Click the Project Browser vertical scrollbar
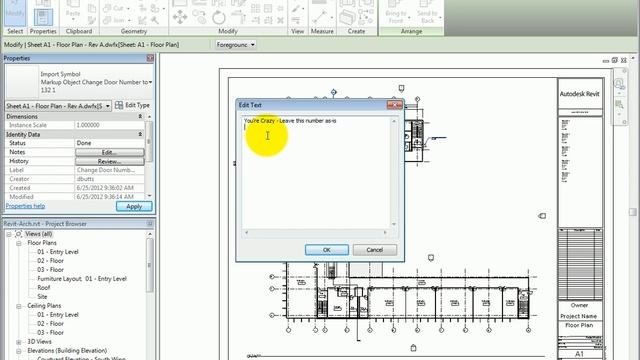The image size is (640, 360). [150, 295]
